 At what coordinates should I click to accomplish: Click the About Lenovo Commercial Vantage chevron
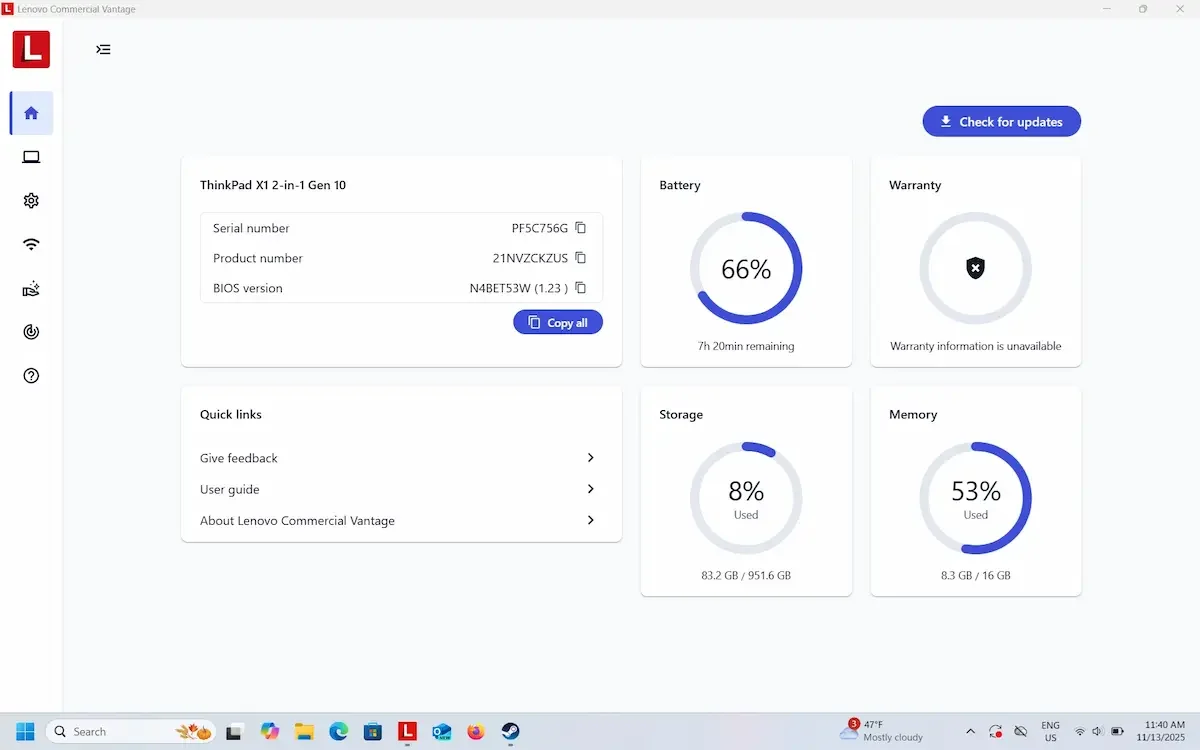[591, 521]
